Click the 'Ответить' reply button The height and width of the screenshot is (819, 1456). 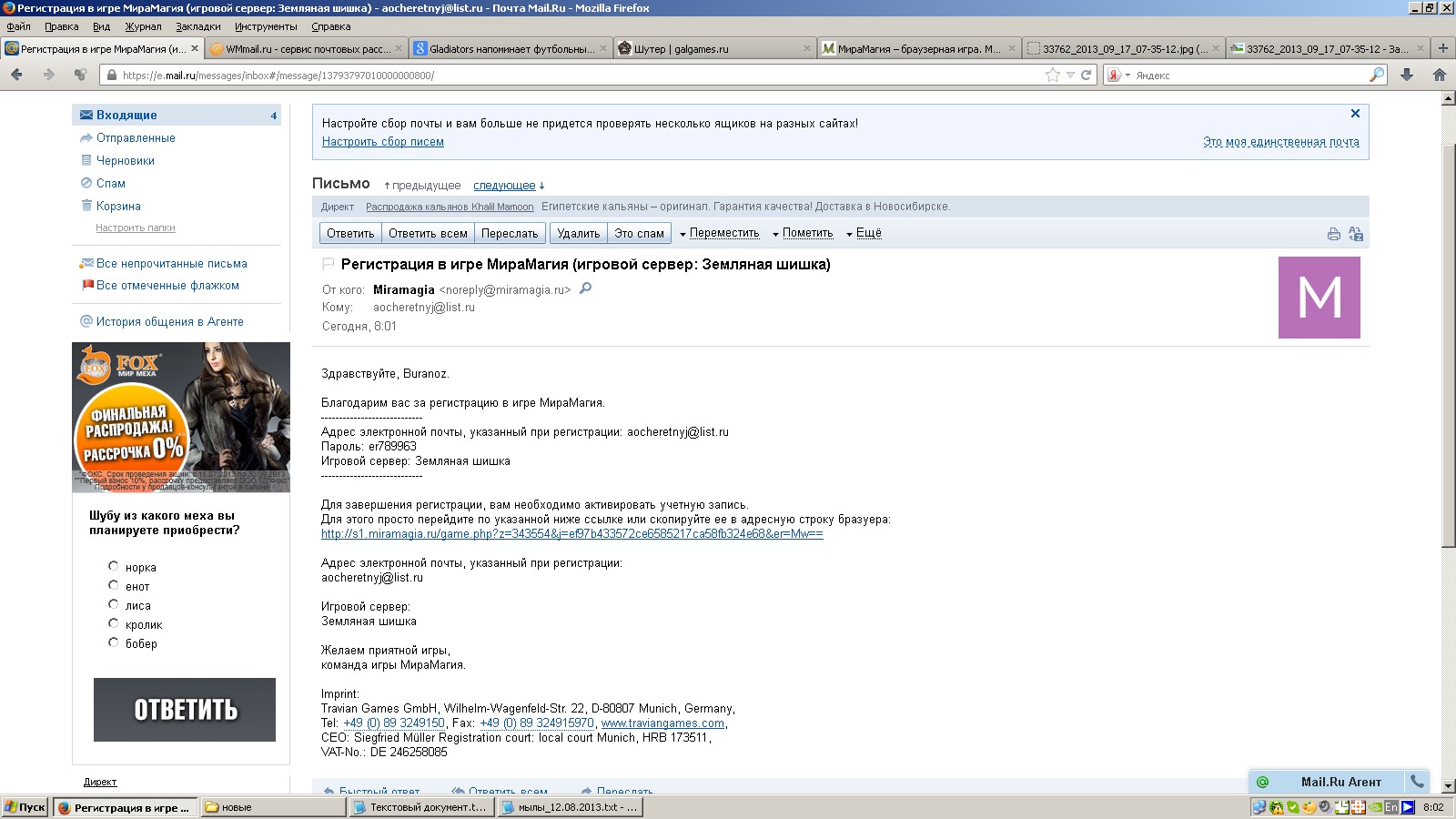tap(350, 234)
